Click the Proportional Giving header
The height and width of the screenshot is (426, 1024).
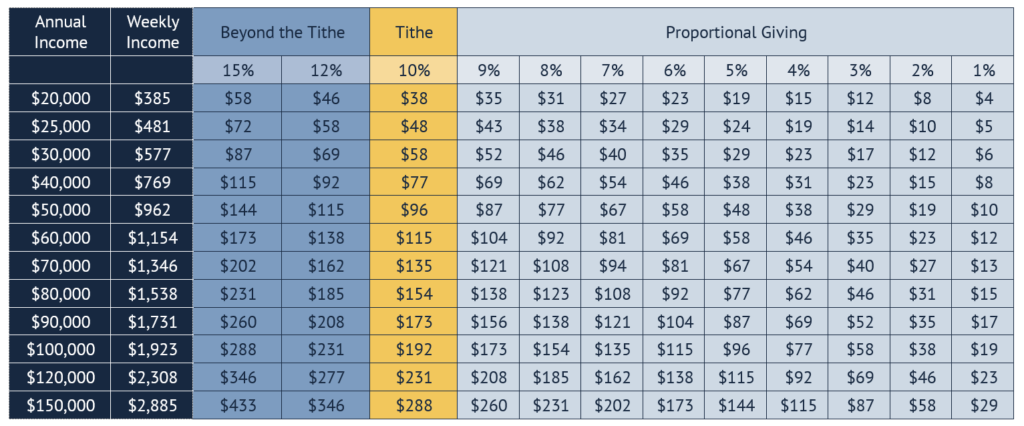[x=736, y=32]
